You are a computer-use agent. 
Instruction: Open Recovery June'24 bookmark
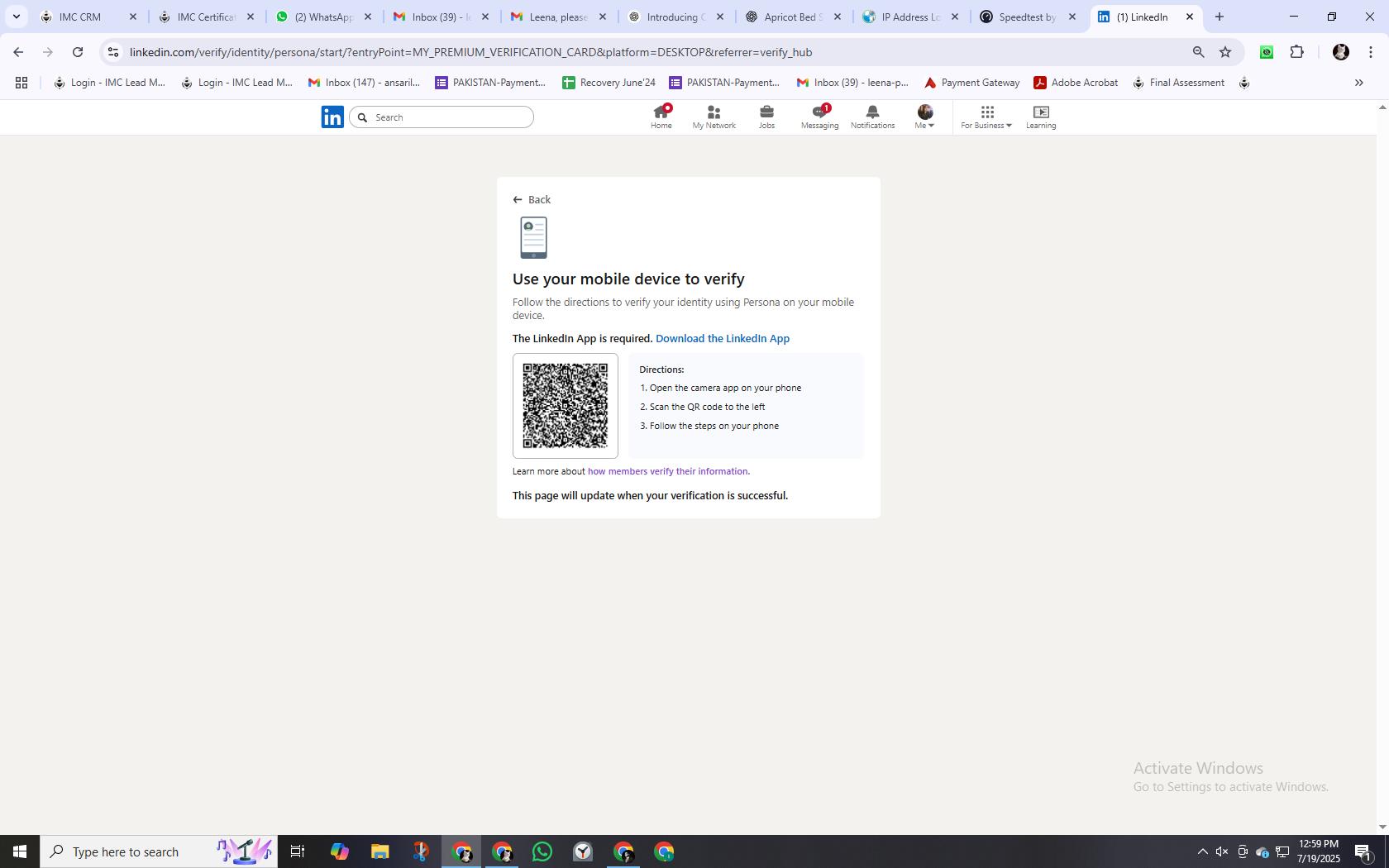(609, 83)
